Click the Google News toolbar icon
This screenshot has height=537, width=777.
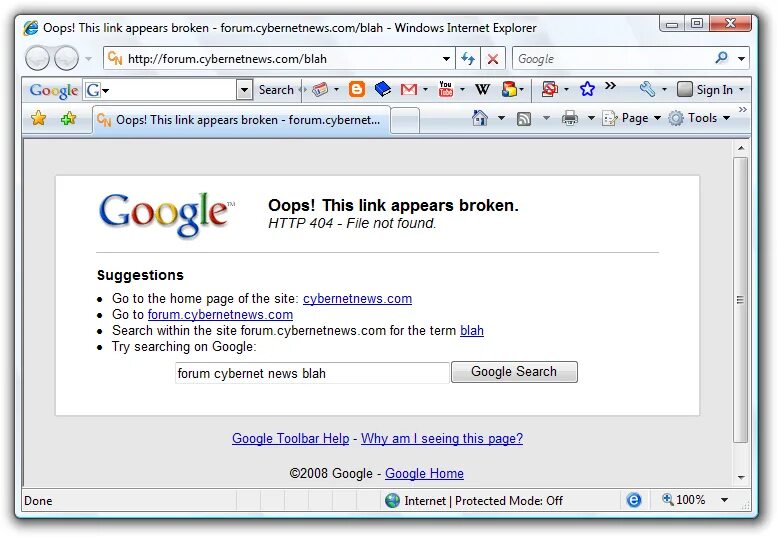[321, 90]
